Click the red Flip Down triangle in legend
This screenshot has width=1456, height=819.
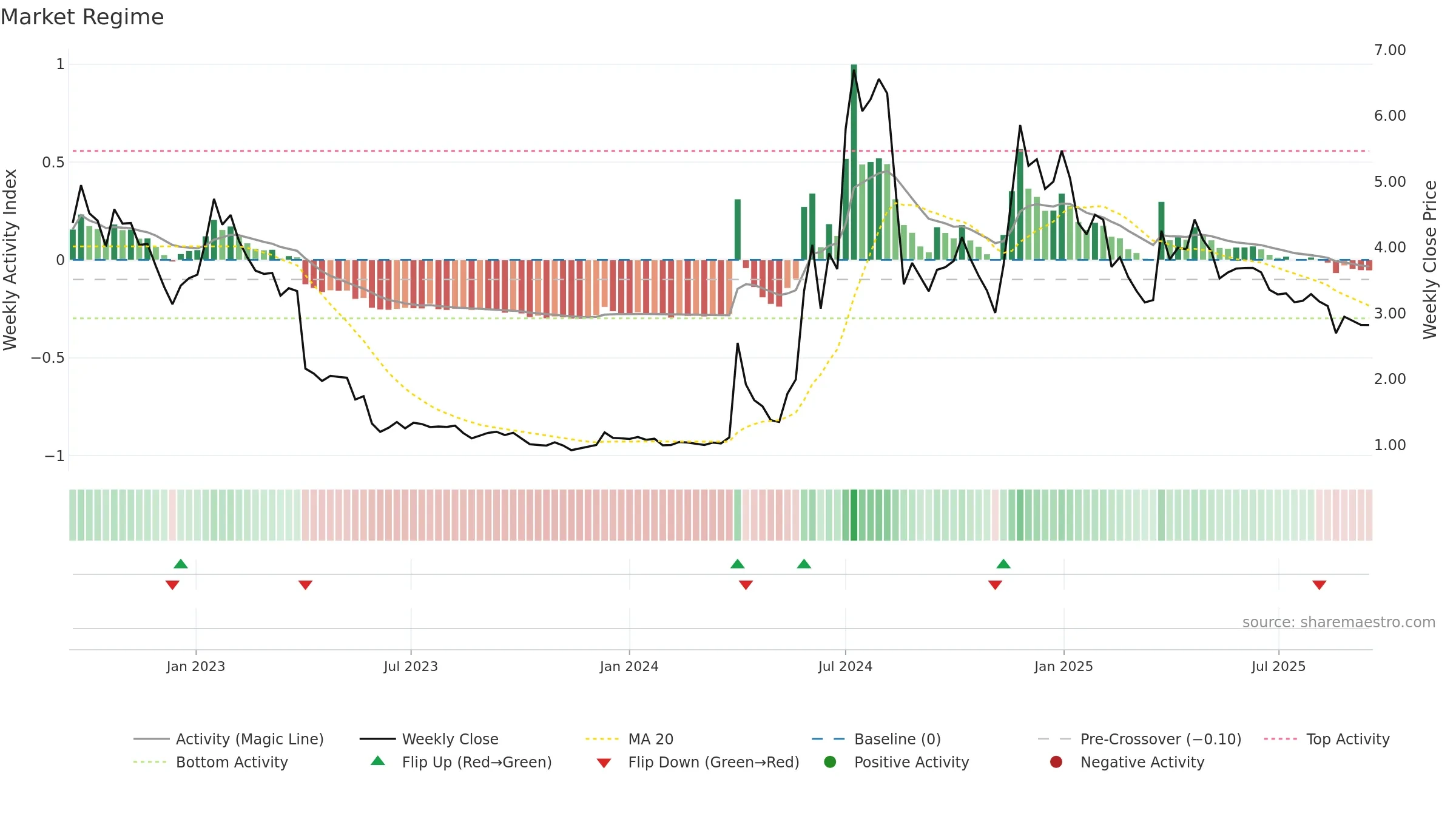(x=604, y=763)
